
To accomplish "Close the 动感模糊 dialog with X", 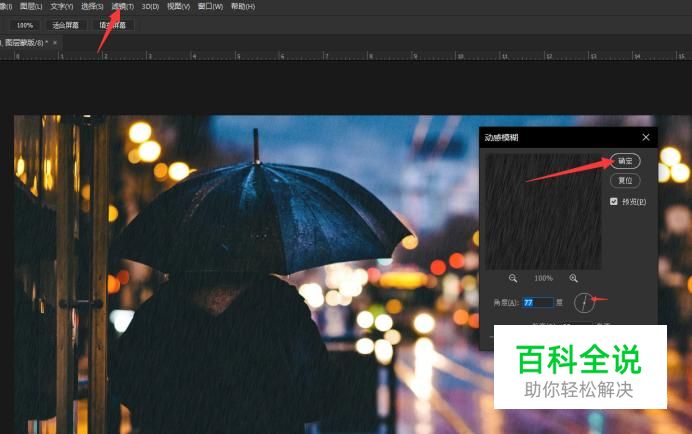I will 646,137.
